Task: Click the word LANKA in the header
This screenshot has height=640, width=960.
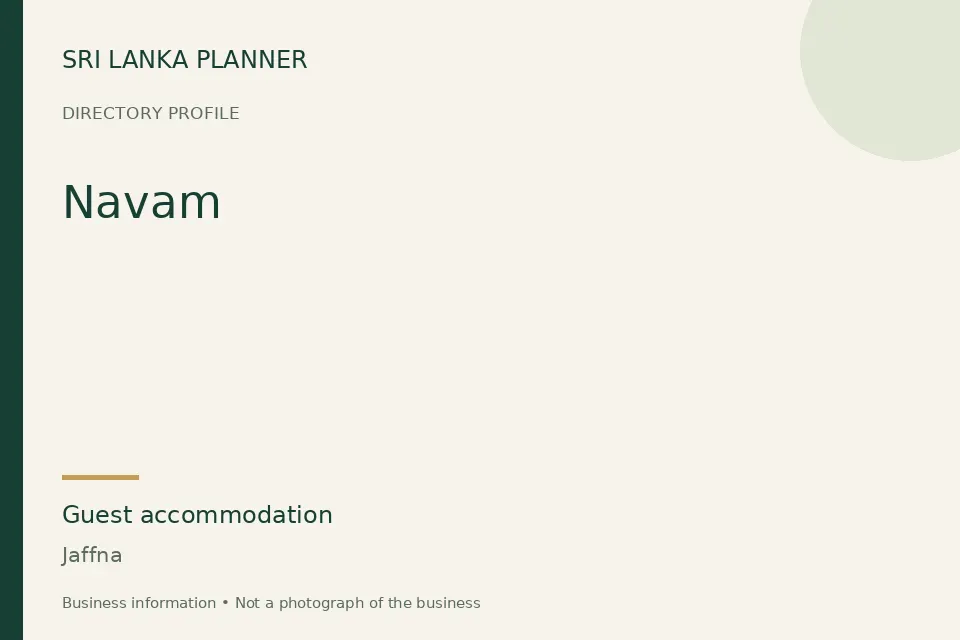Action: point(148,60)
